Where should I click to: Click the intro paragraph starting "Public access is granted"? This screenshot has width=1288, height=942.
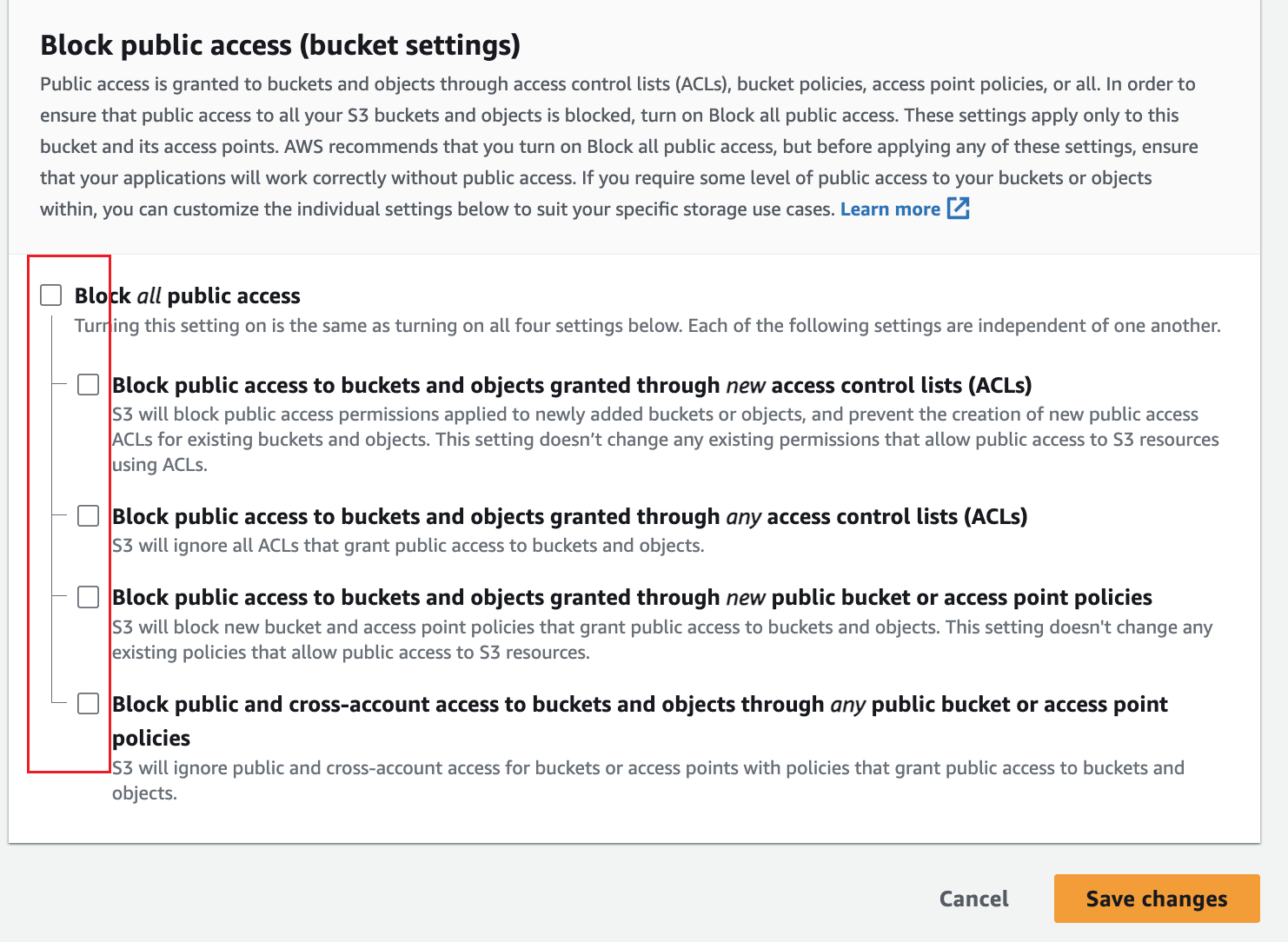618,146
